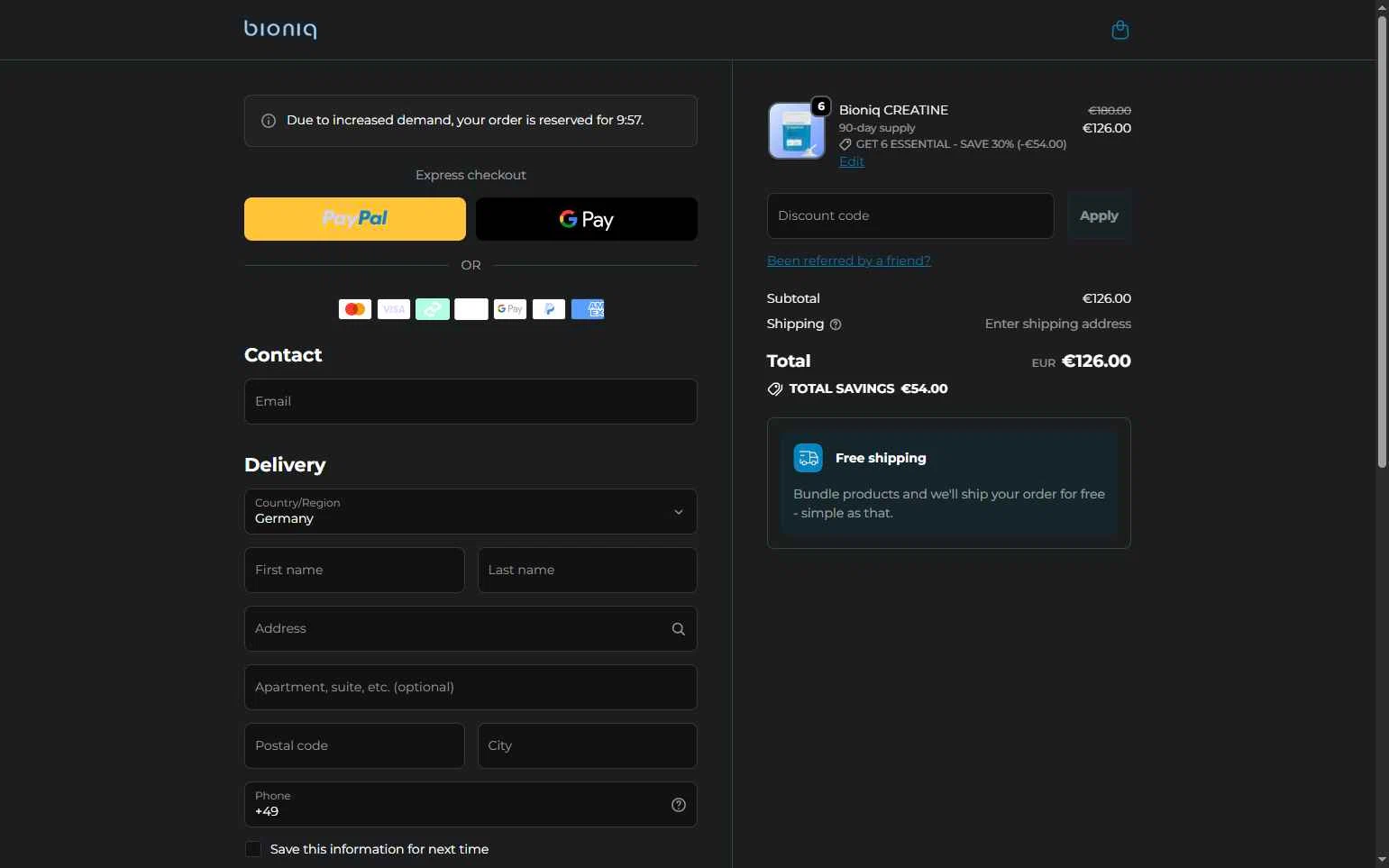The image size is (1389, 868).
Task: Click the 'TOTAL SAVINGS €54.00' text
Action: point(868,388)
